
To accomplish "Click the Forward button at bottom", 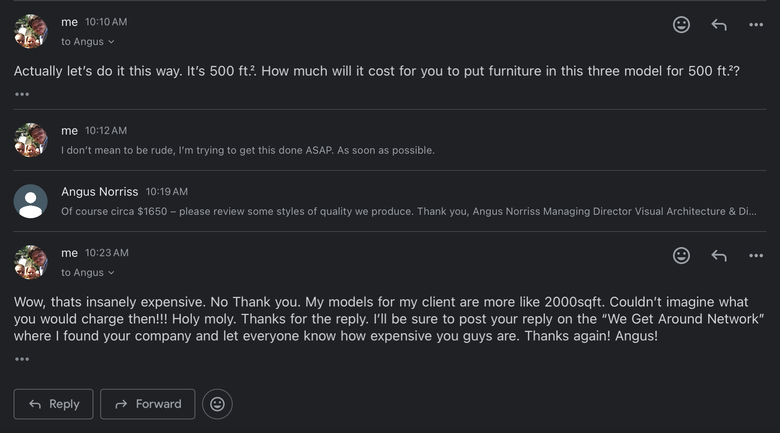I will click(x=148, y=404).
